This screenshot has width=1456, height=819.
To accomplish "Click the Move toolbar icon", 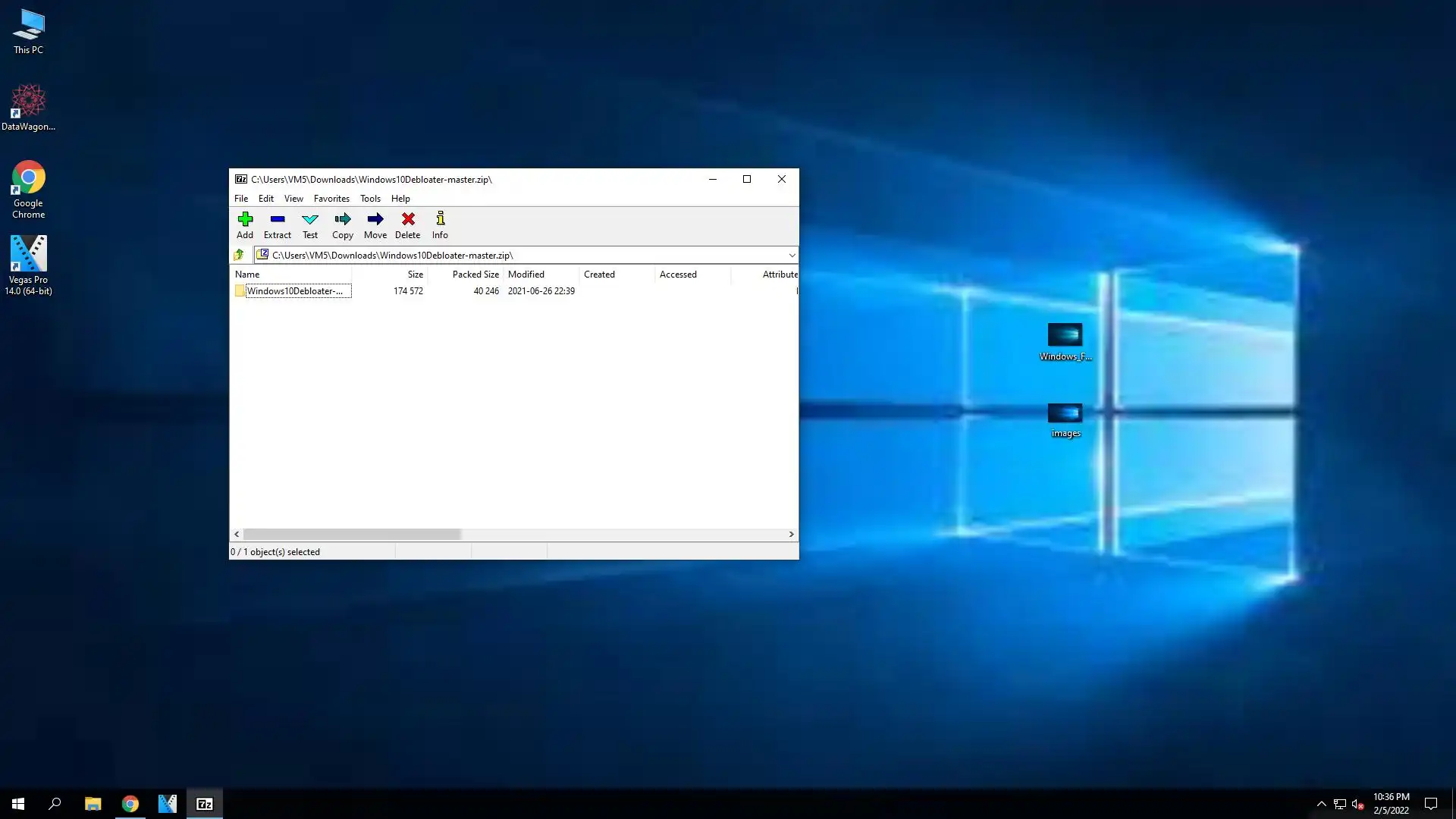I will [375, 224].
